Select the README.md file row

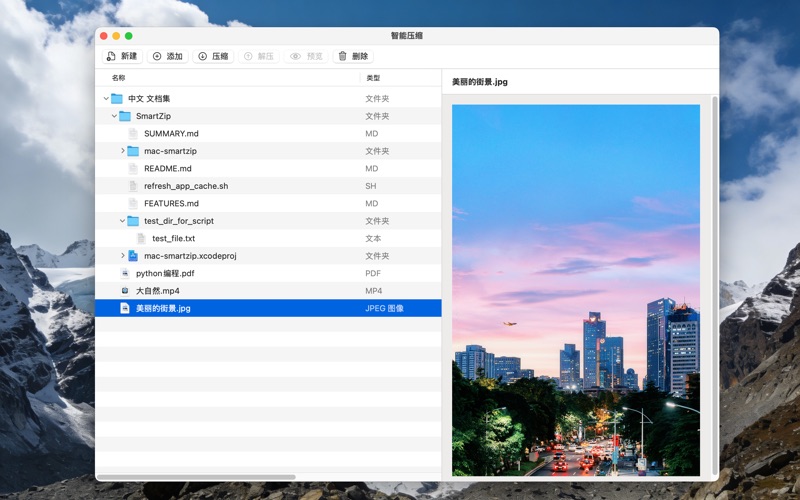[x=168, y=169]
